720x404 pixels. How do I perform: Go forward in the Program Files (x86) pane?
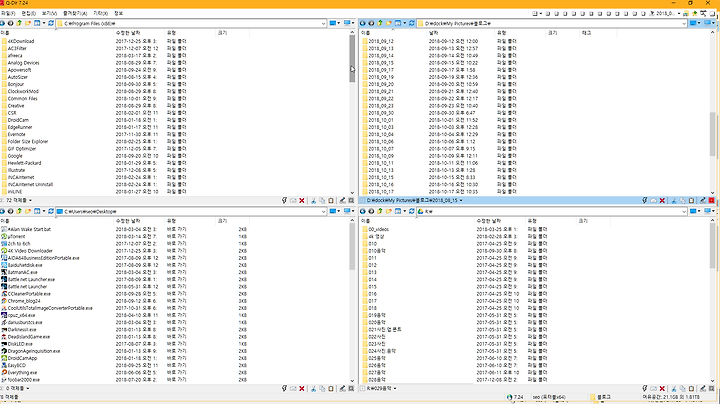10,23
